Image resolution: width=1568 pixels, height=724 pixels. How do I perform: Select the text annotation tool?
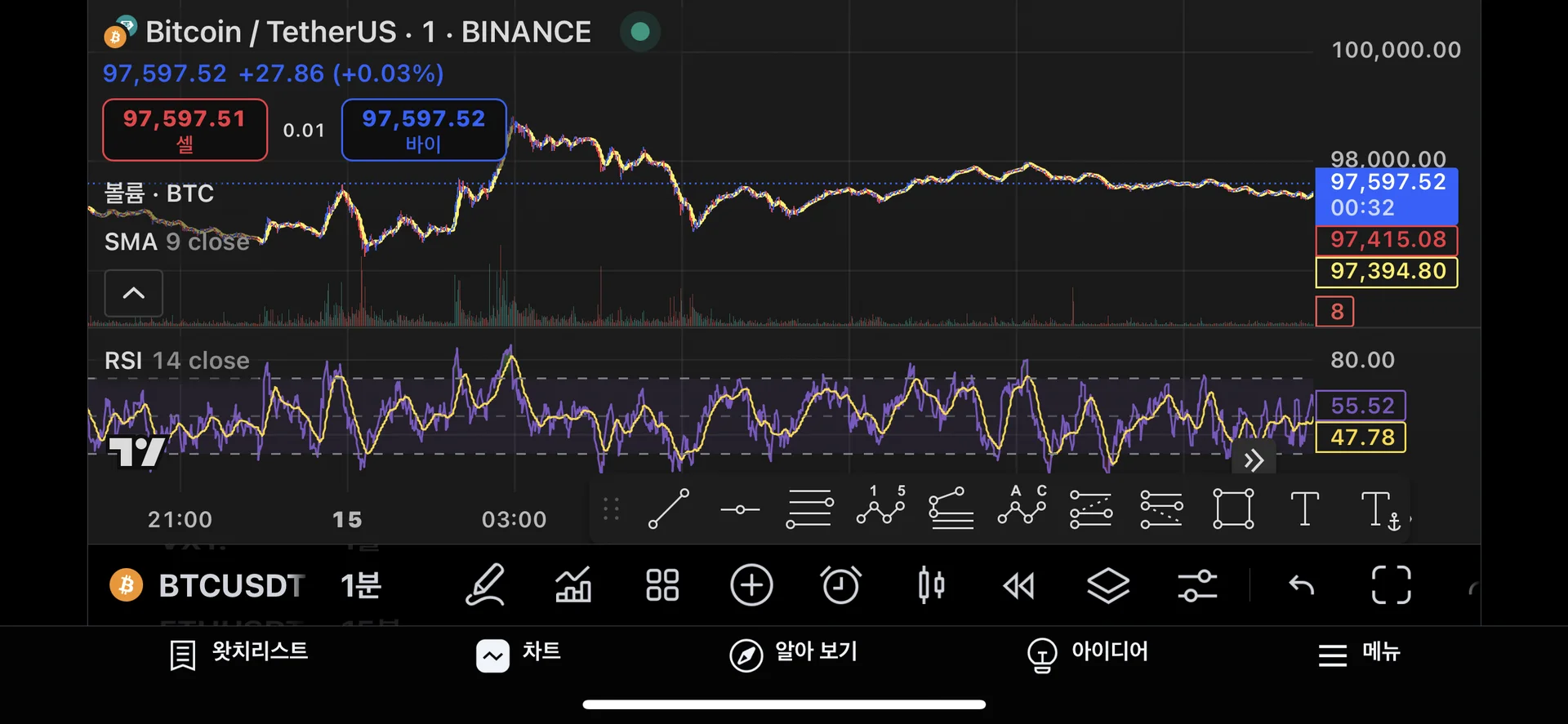coord(1304,509)
